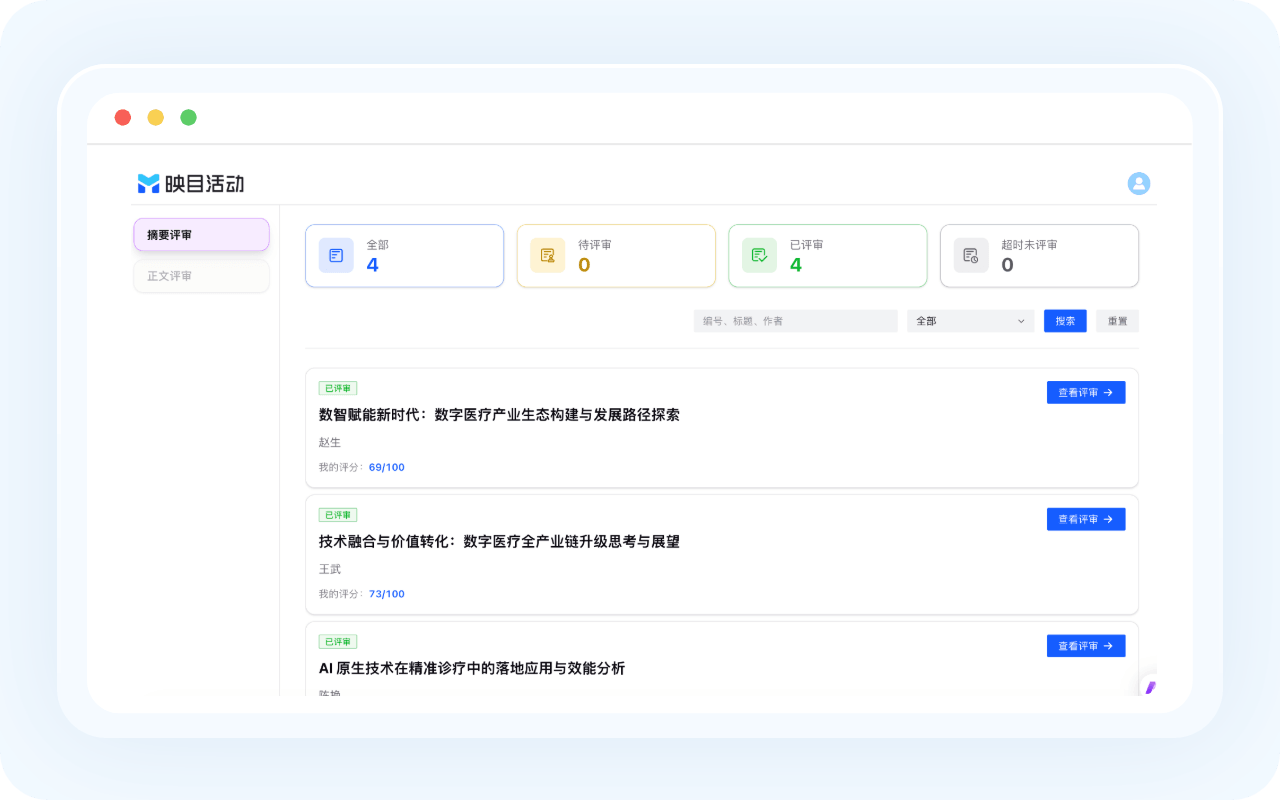Switch to the 正文评审 sidebar tab
1280x800 pixels.
(x=202, y=276)
